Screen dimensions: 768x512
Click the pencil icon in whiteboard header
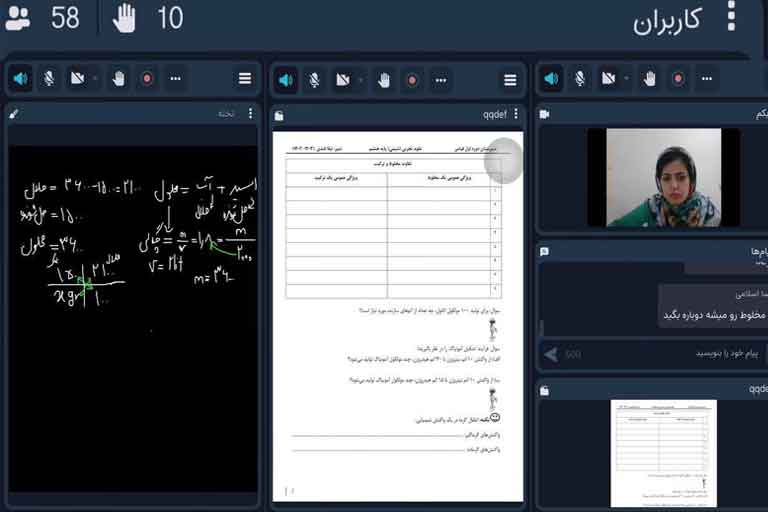(14, 114)
